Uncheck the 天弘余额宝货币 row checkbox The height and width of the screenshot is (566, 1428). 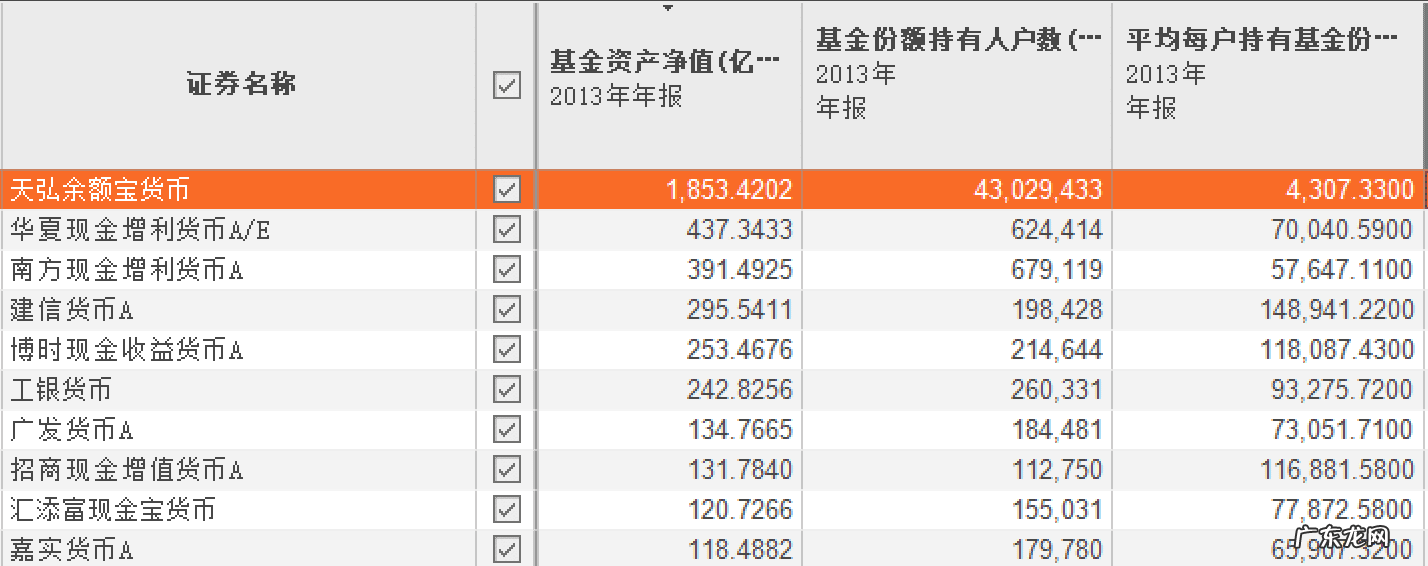tap(507, 190)
